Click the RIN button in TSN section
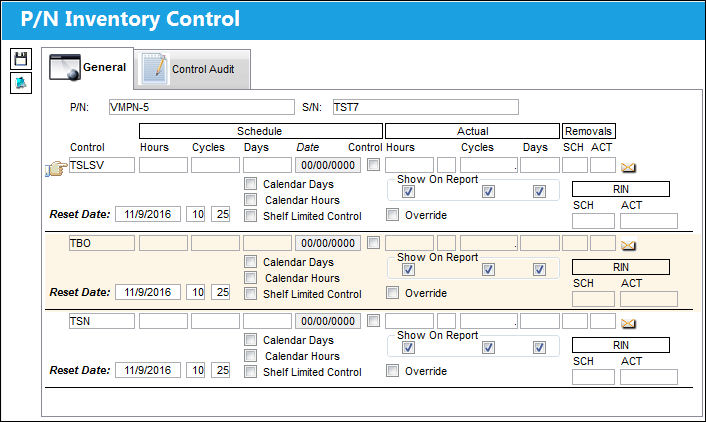 click(x=620, y=345)
